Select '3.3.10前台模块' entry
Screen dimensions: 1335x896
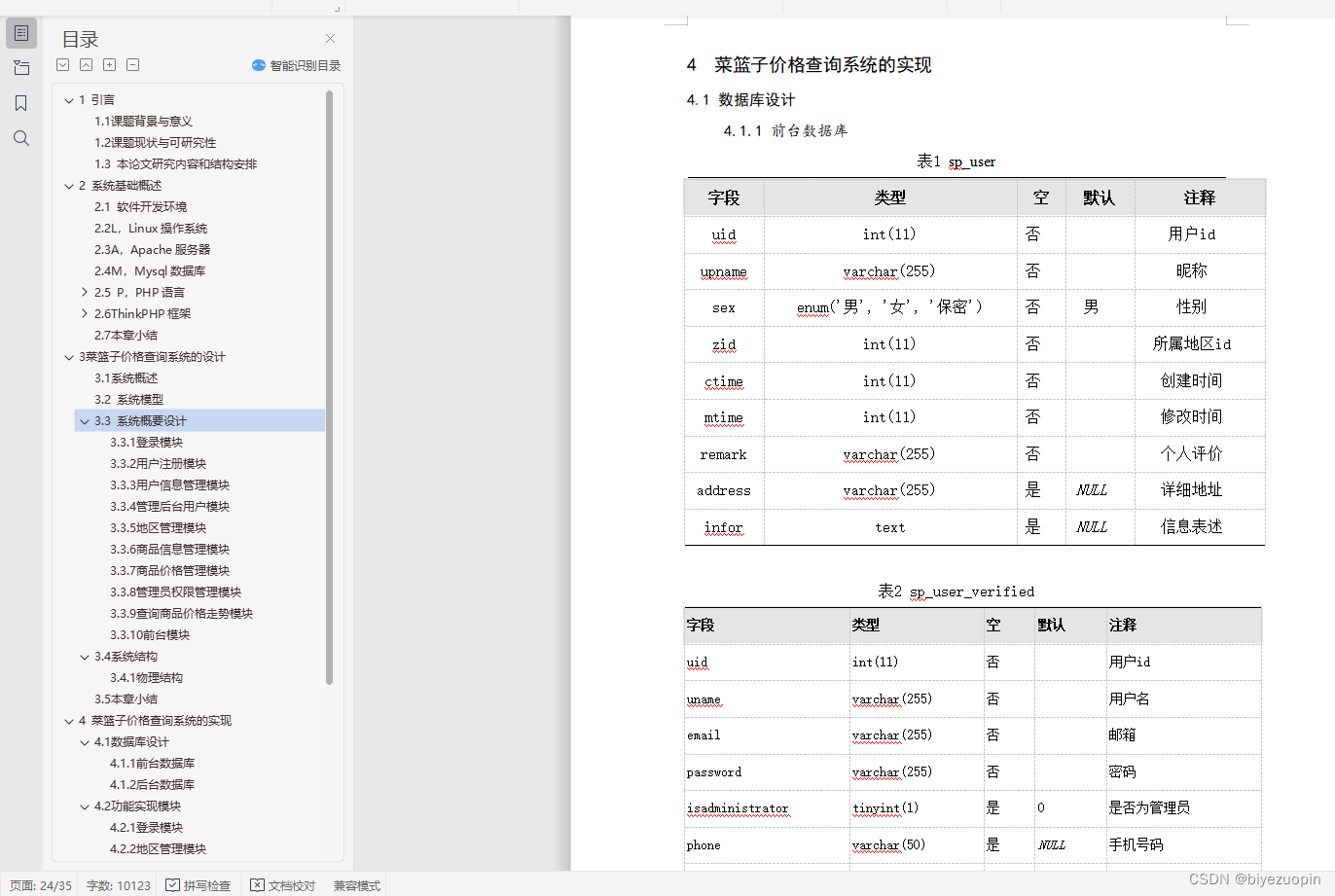(x=150, y=635)
